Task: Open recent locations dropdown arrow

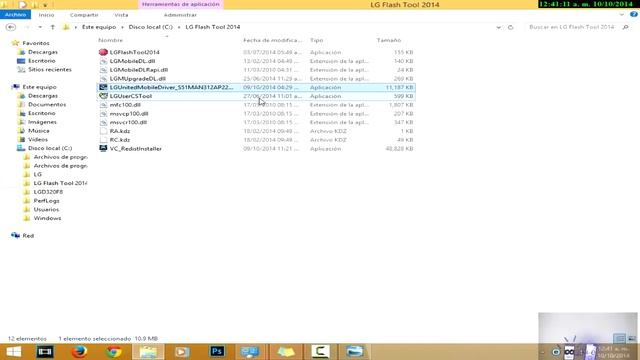Action: [x=40, y=27]
